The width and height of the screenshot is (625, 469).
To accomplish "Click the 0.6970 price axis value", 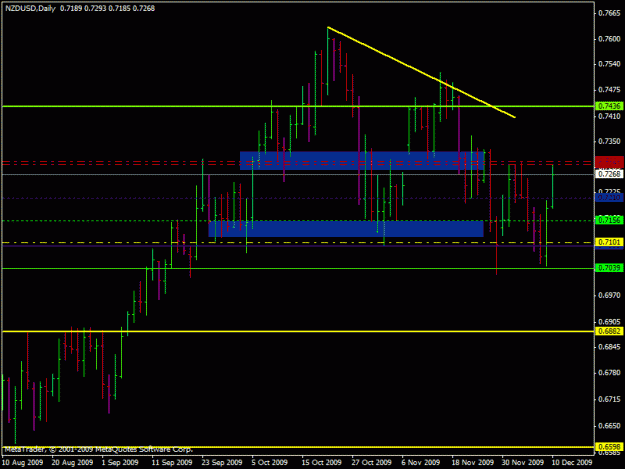I will pos(609,295).
